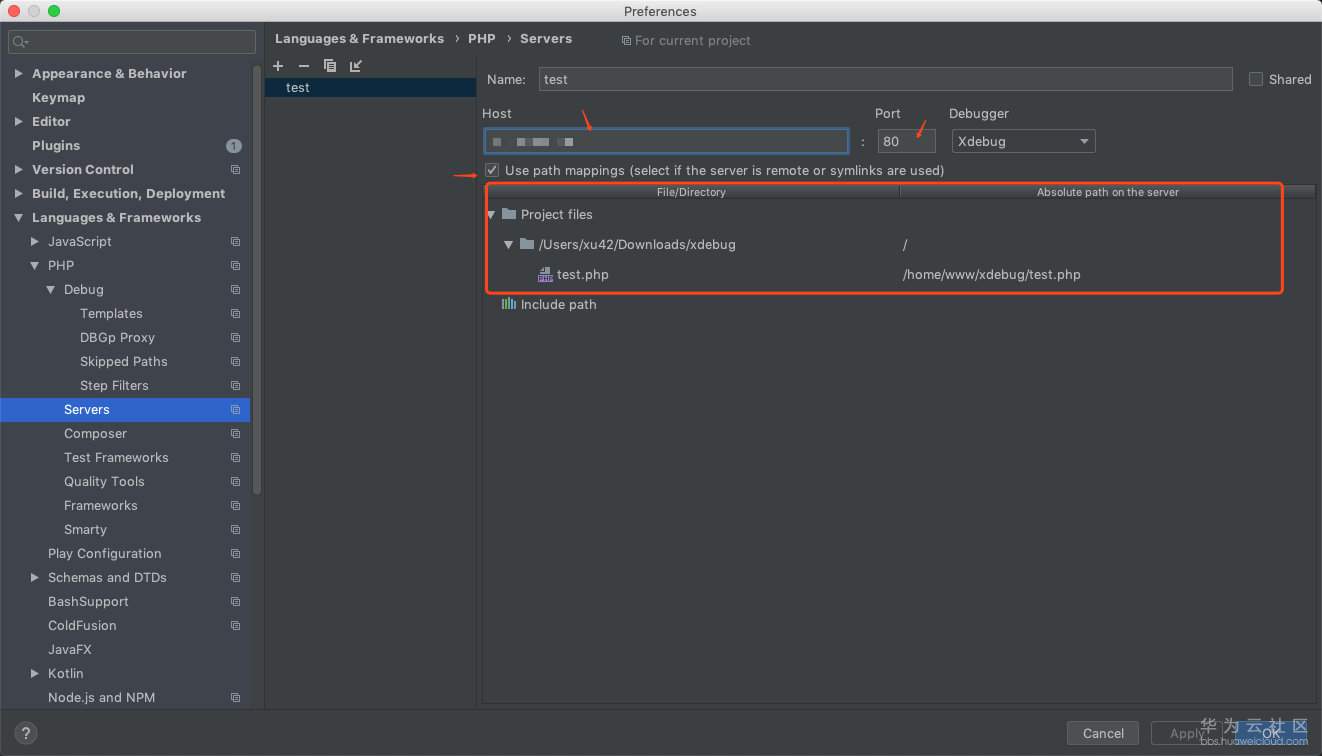Click the Name input field
The width and height of the screenshot is (1322, 756).
pyautogui.click(x=886, y=79)
